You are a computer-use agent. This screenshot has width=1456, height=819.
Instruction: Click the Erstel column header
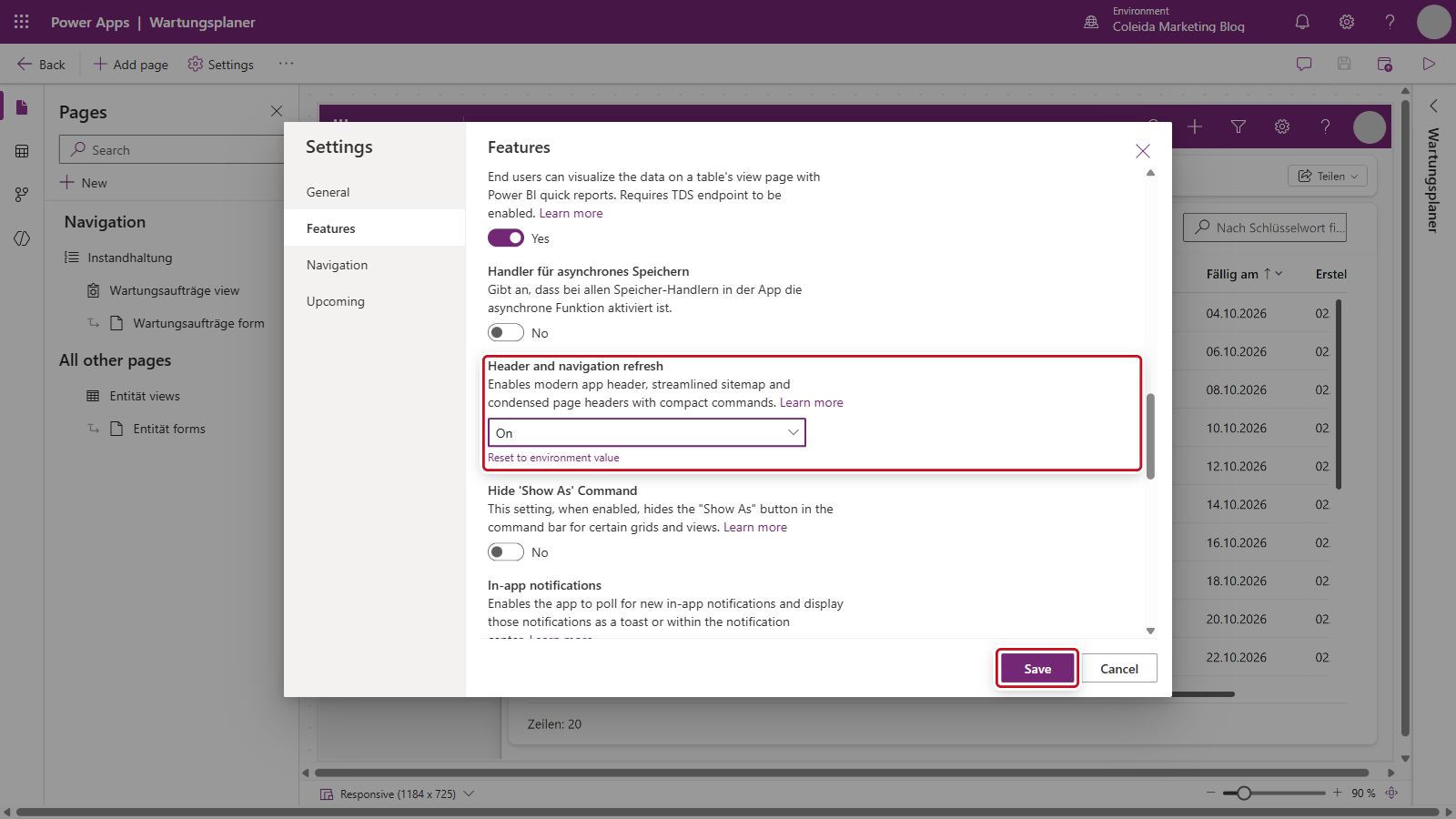point(1330,274)
